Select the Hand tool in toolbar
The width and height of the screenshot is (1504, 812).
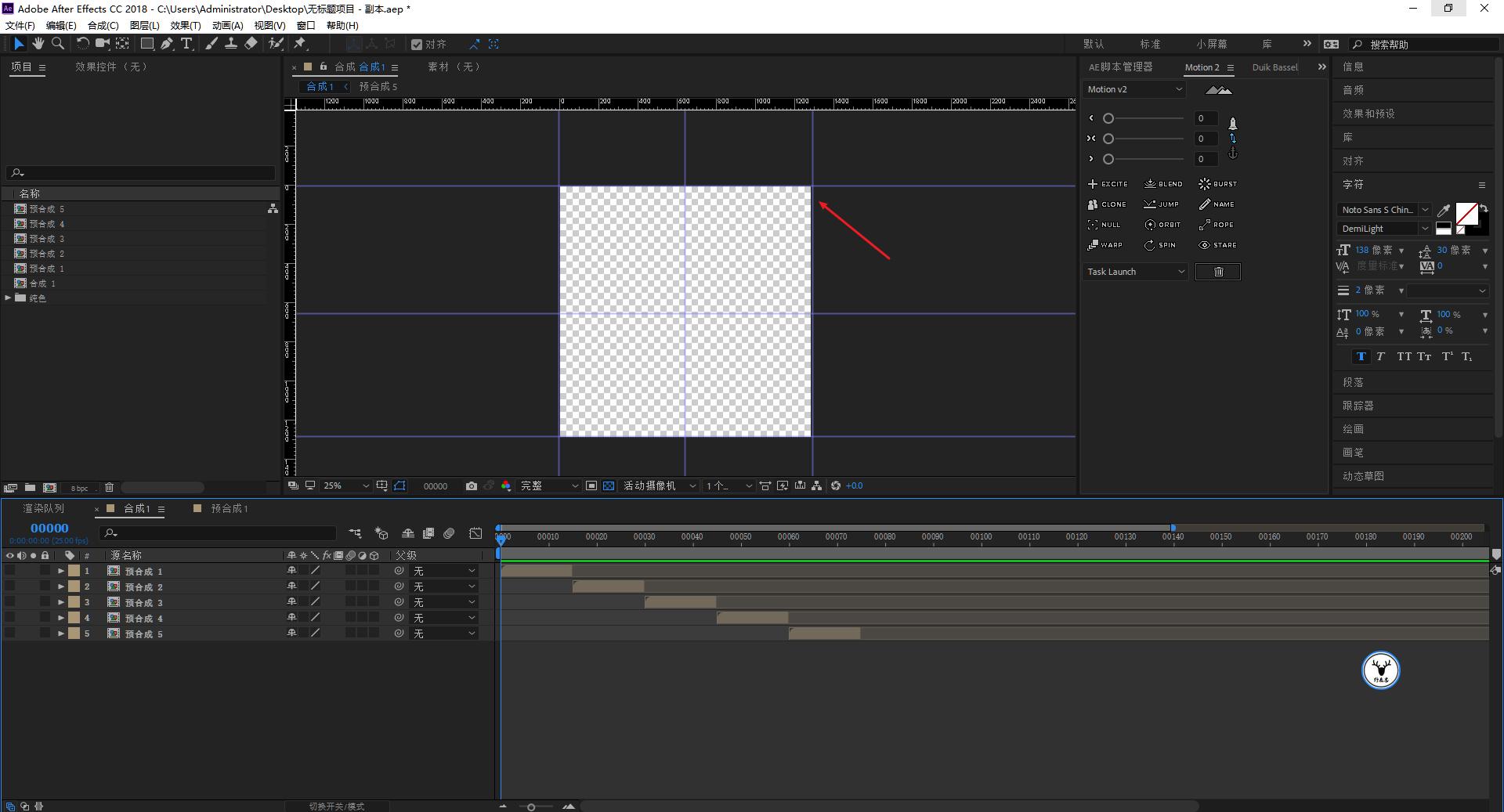tap(38, 44)
